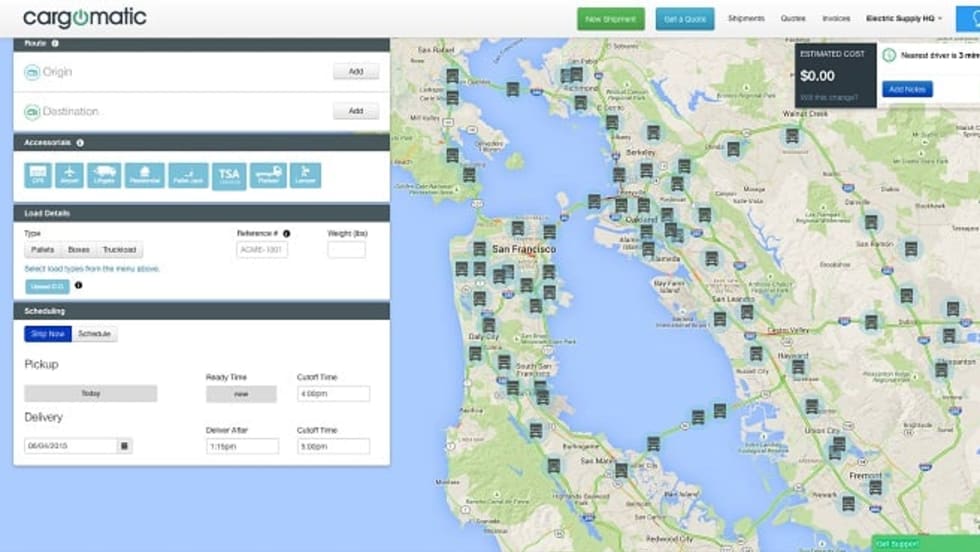Click the Route info icon
The image size is (980, 552).
point(55,43)
